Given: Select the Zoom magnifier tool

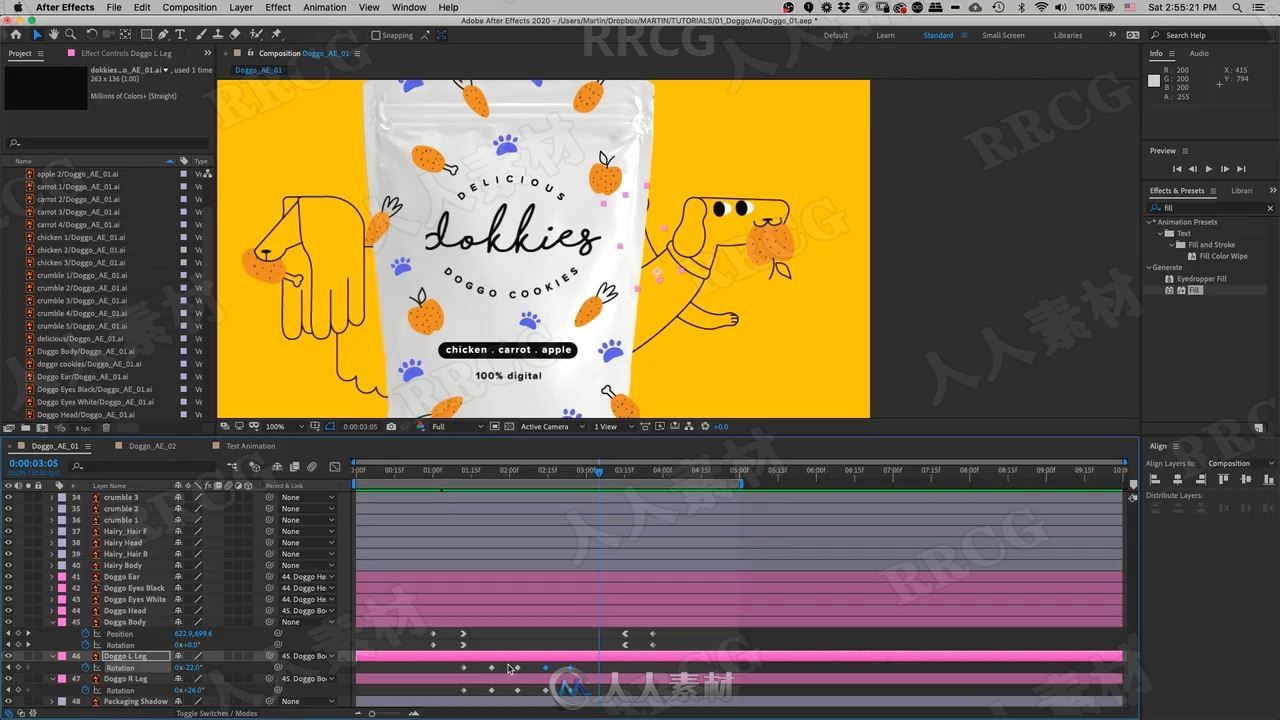Looking at the screenshot, I should point(71,34).
